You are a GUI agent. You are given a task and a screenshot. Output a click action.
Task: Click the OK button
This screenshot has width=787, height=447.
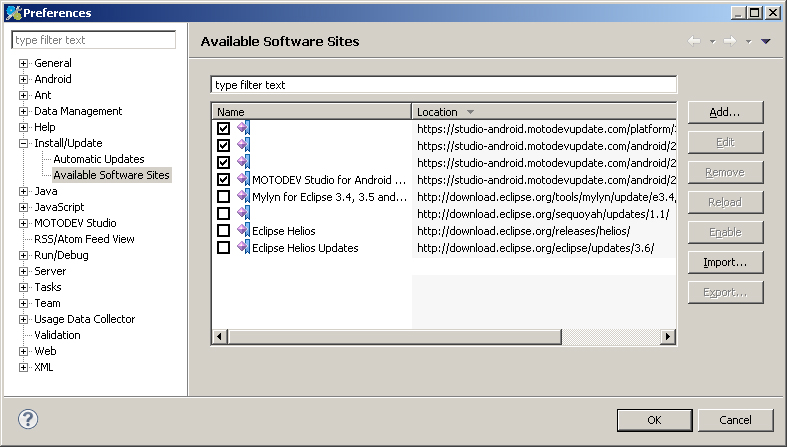click(x=654, y=420)
